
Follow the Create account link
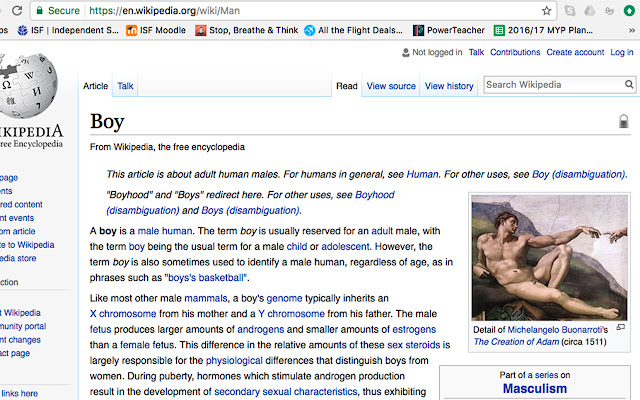pyautogui.click(x=575, y=52)
